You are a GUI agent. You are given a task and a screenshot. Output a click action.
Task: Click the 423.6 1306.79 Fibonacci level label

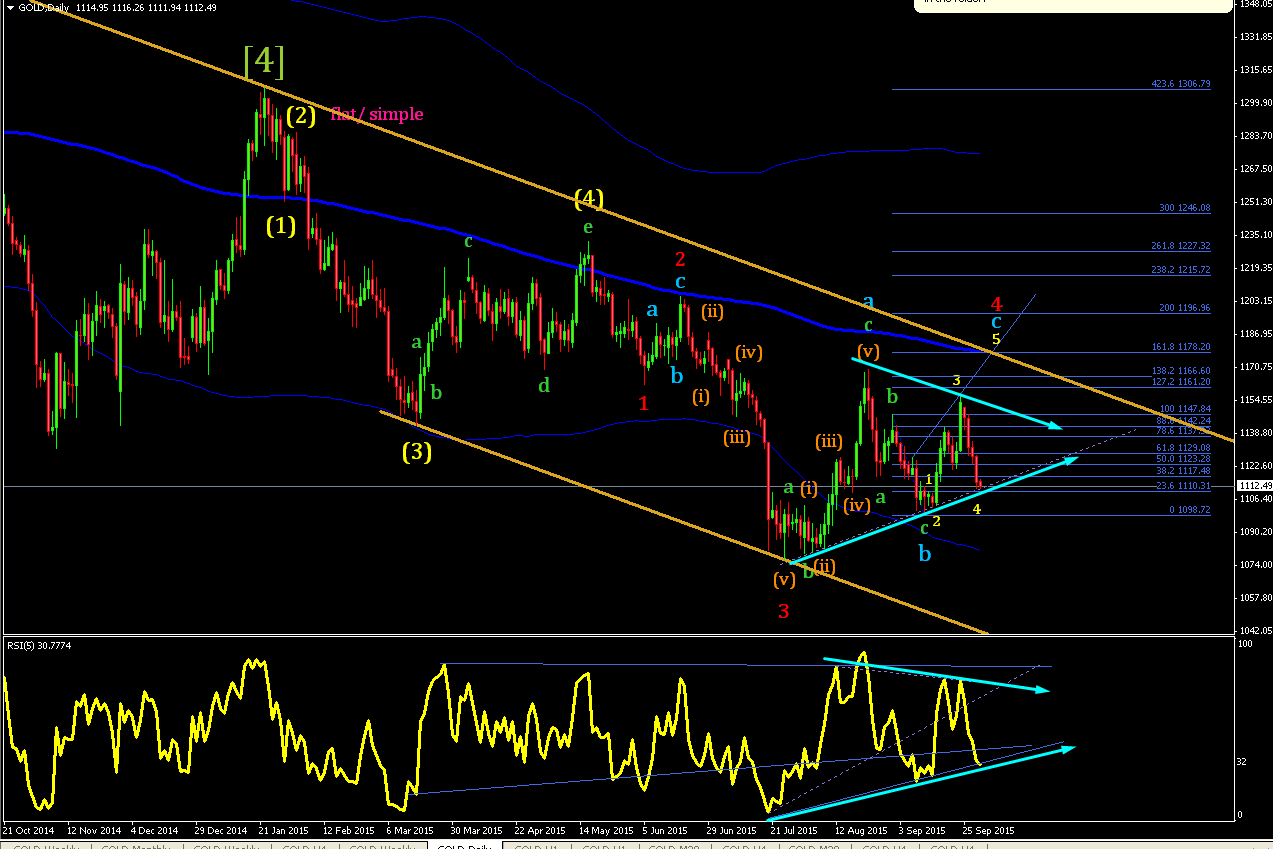(1181, 84)
